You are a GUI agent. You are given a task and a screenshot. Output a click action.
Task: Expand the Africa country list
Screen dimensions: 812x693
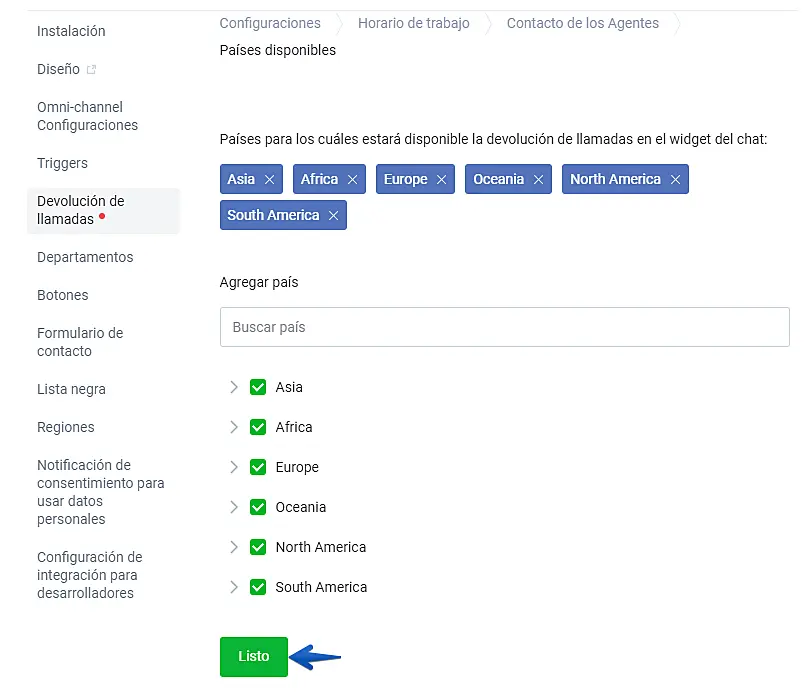coord(234,427)
